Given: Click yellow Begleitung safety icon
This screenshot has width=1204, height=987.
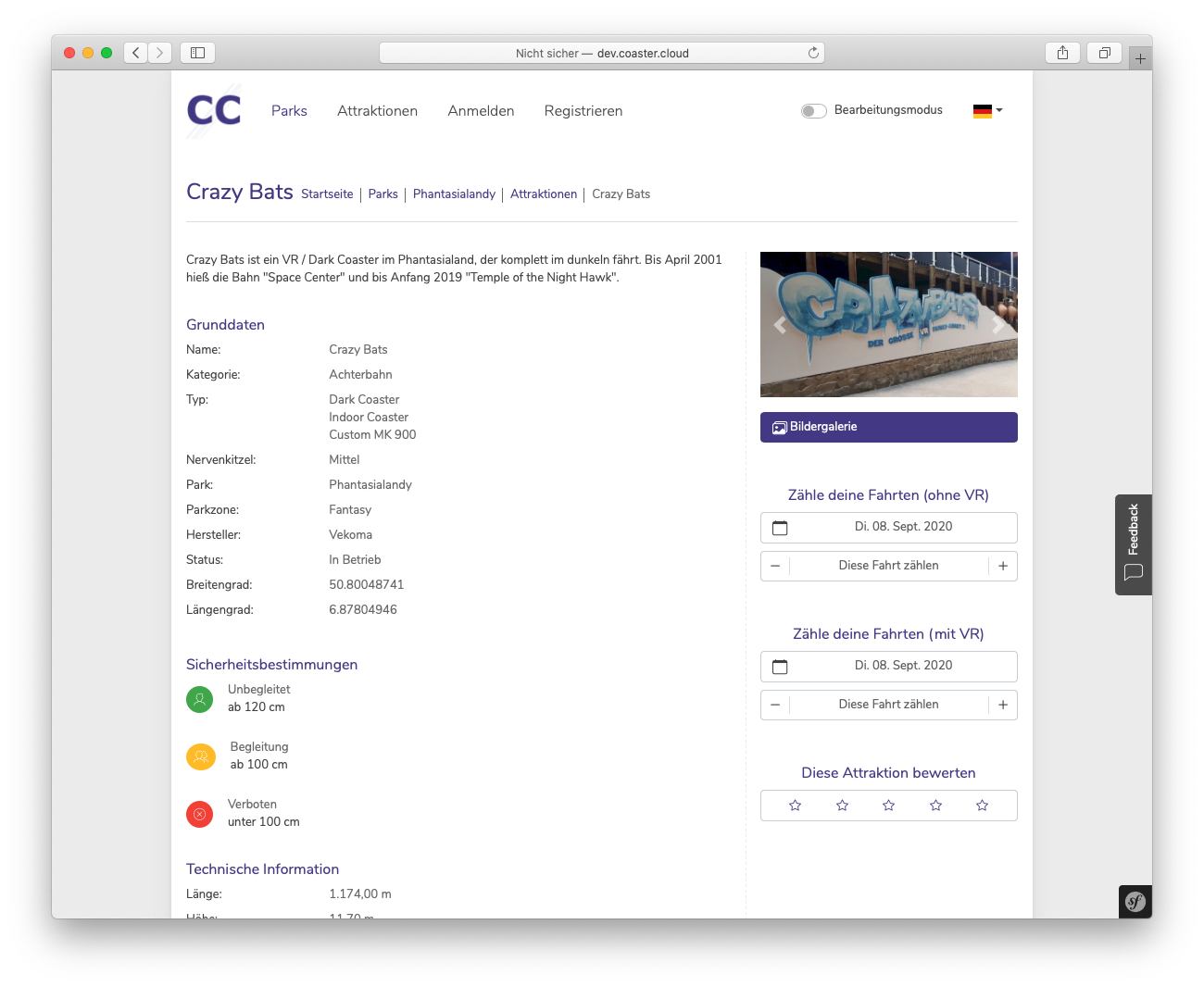Looking at the screenshot, I should 201,756.
